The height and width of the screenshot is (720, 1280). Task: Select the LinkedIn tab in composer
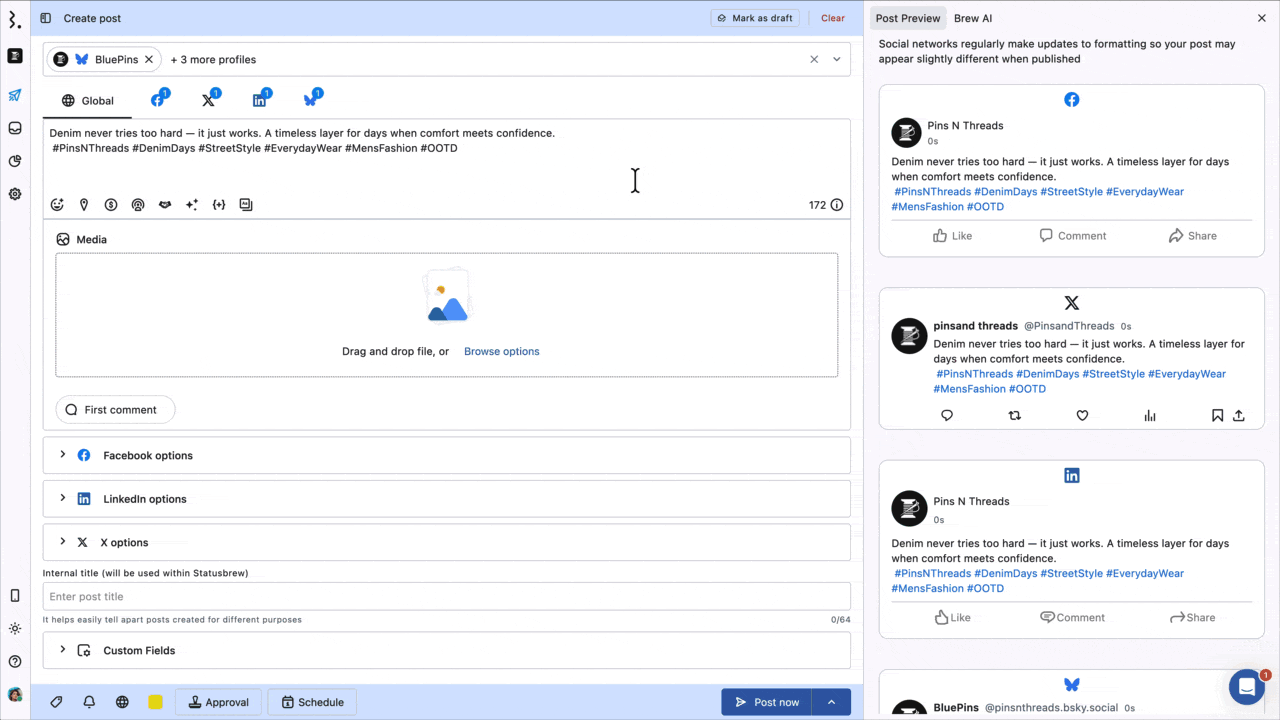click(x=260, y=100)
